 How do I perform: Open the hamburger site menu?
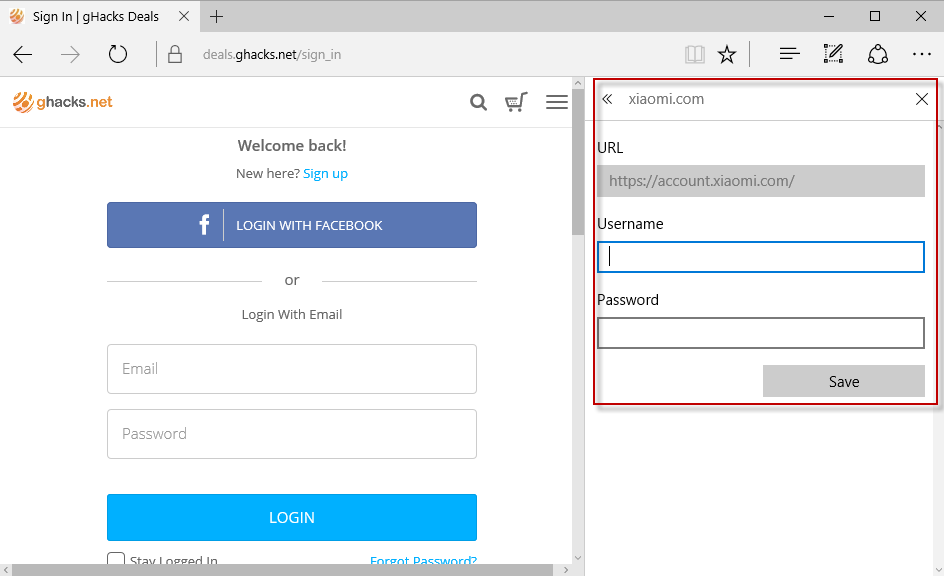[x=557, y=102]
